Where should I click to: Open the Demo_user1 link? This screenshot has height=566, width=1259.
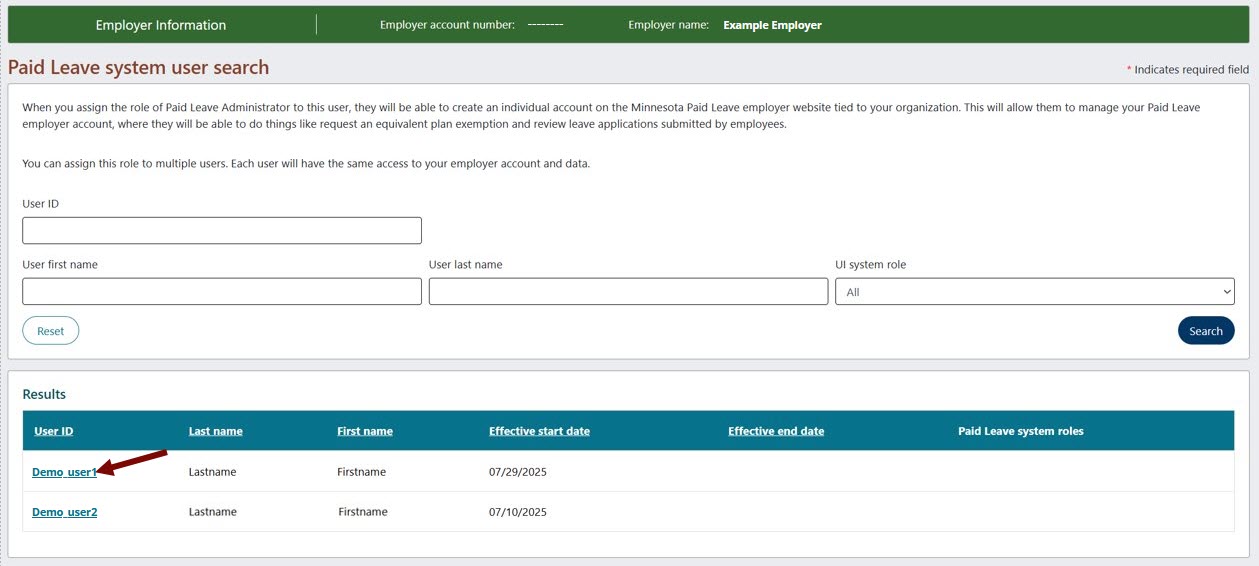pyautogui.click(x=64, y=472)
